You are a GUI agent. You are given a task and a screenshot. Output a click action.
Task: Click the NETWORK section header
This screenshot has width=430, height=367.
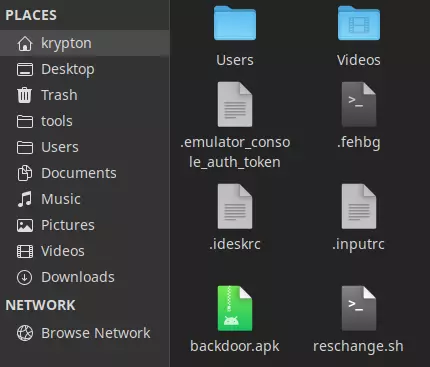[40, 305]
